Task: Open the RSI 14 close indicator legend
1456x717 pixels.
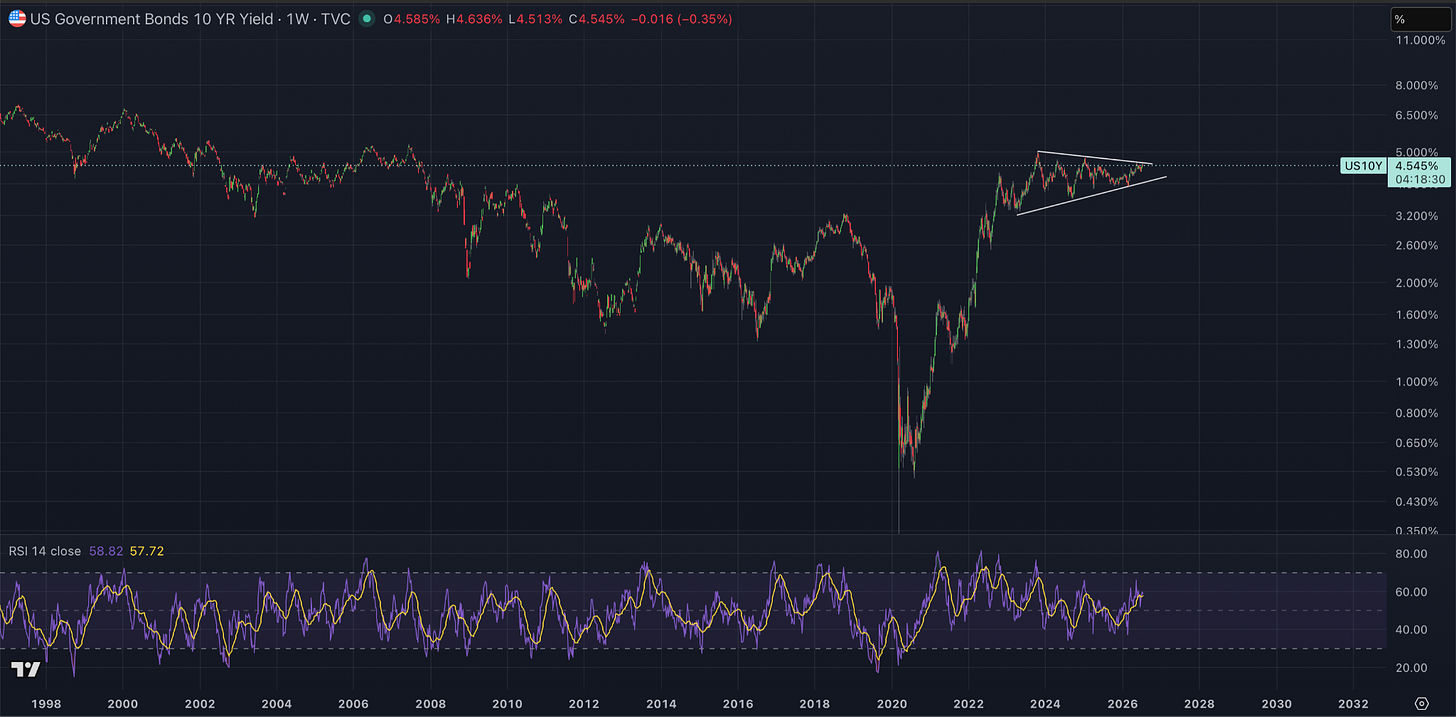Action: [x=46, y=550]
